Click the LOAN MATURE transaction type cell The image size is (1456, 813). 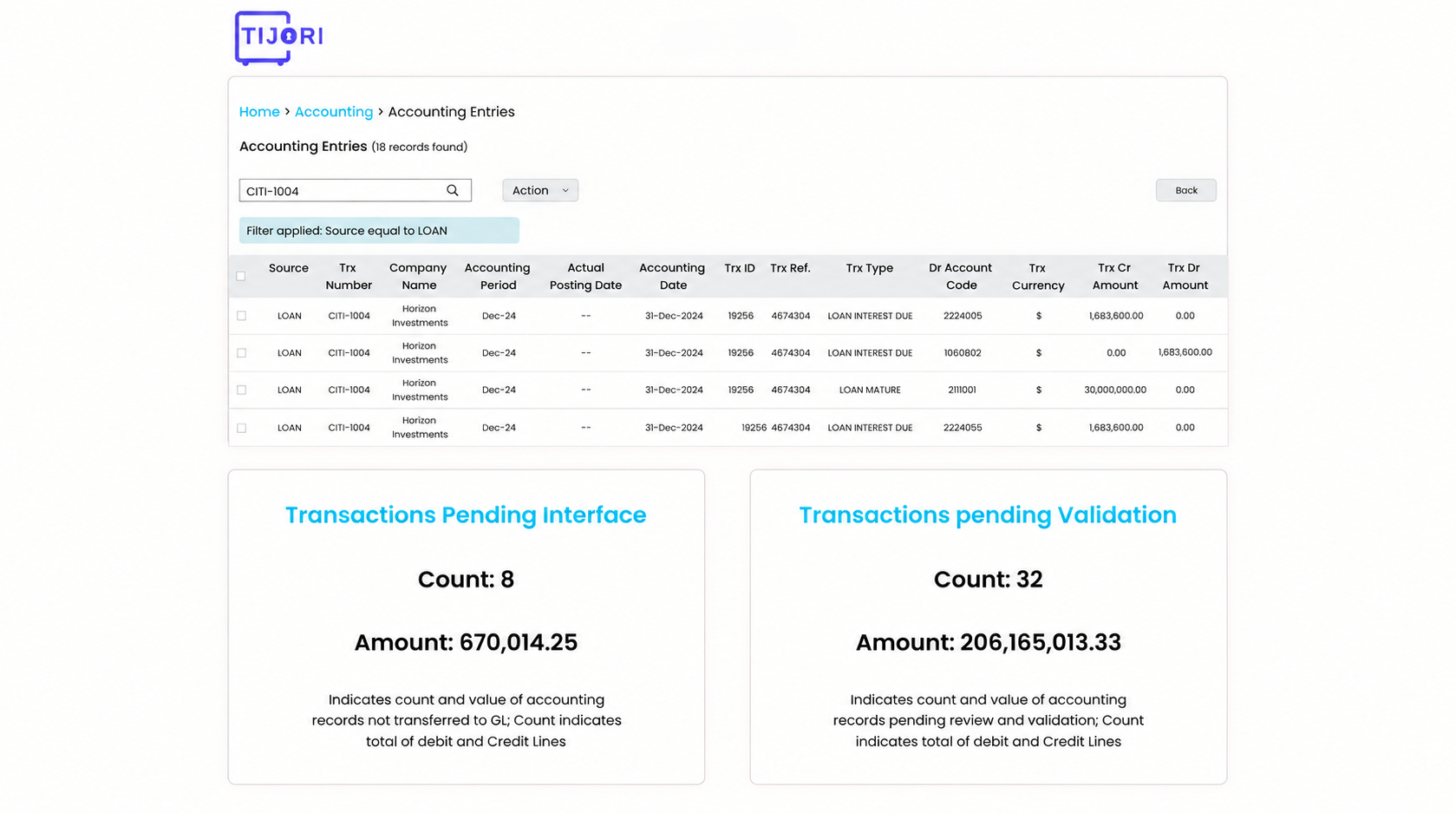coord(870,390)
